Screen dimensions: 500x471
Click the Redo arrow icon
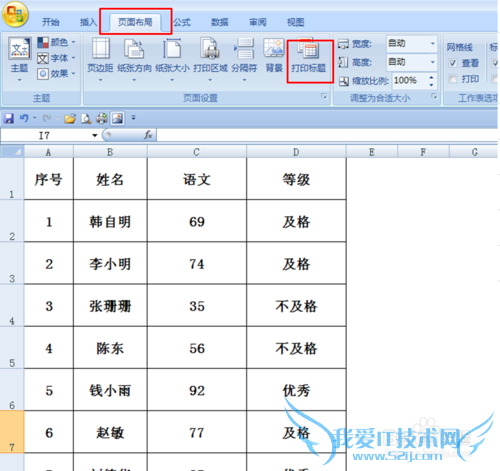[x=47, y=118]
